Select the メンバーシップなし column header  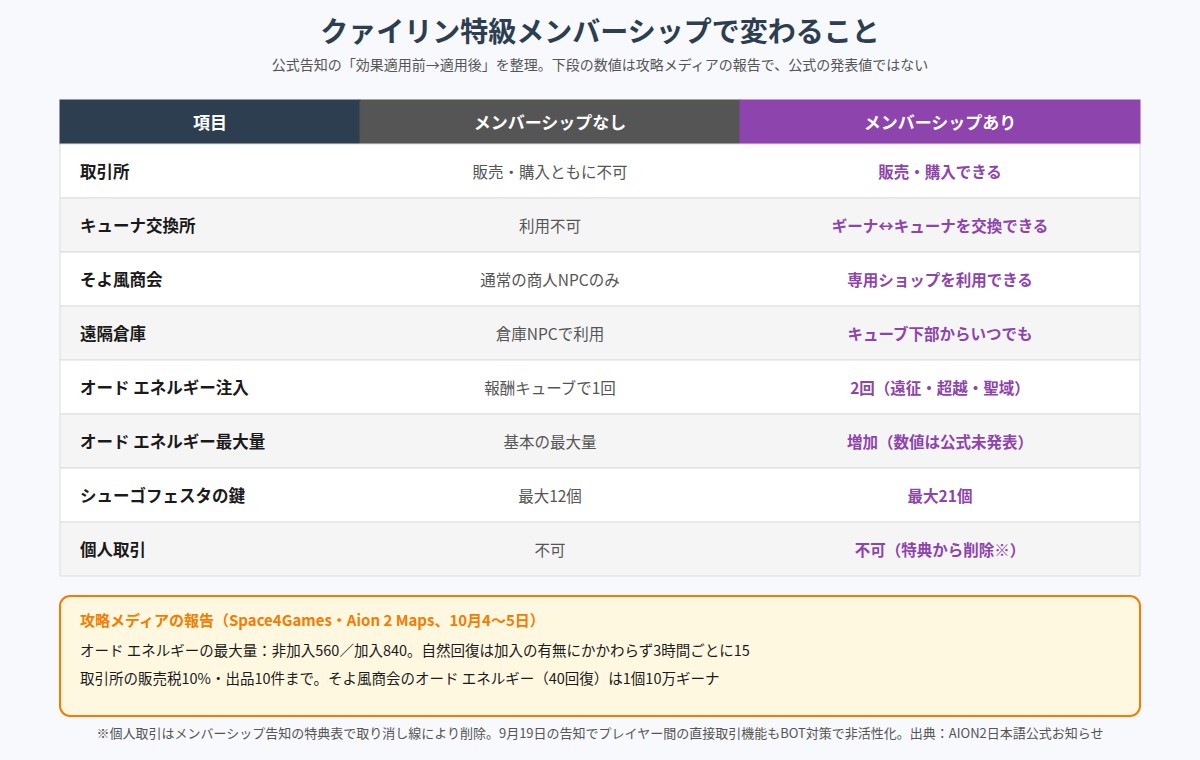click(550, 122)
